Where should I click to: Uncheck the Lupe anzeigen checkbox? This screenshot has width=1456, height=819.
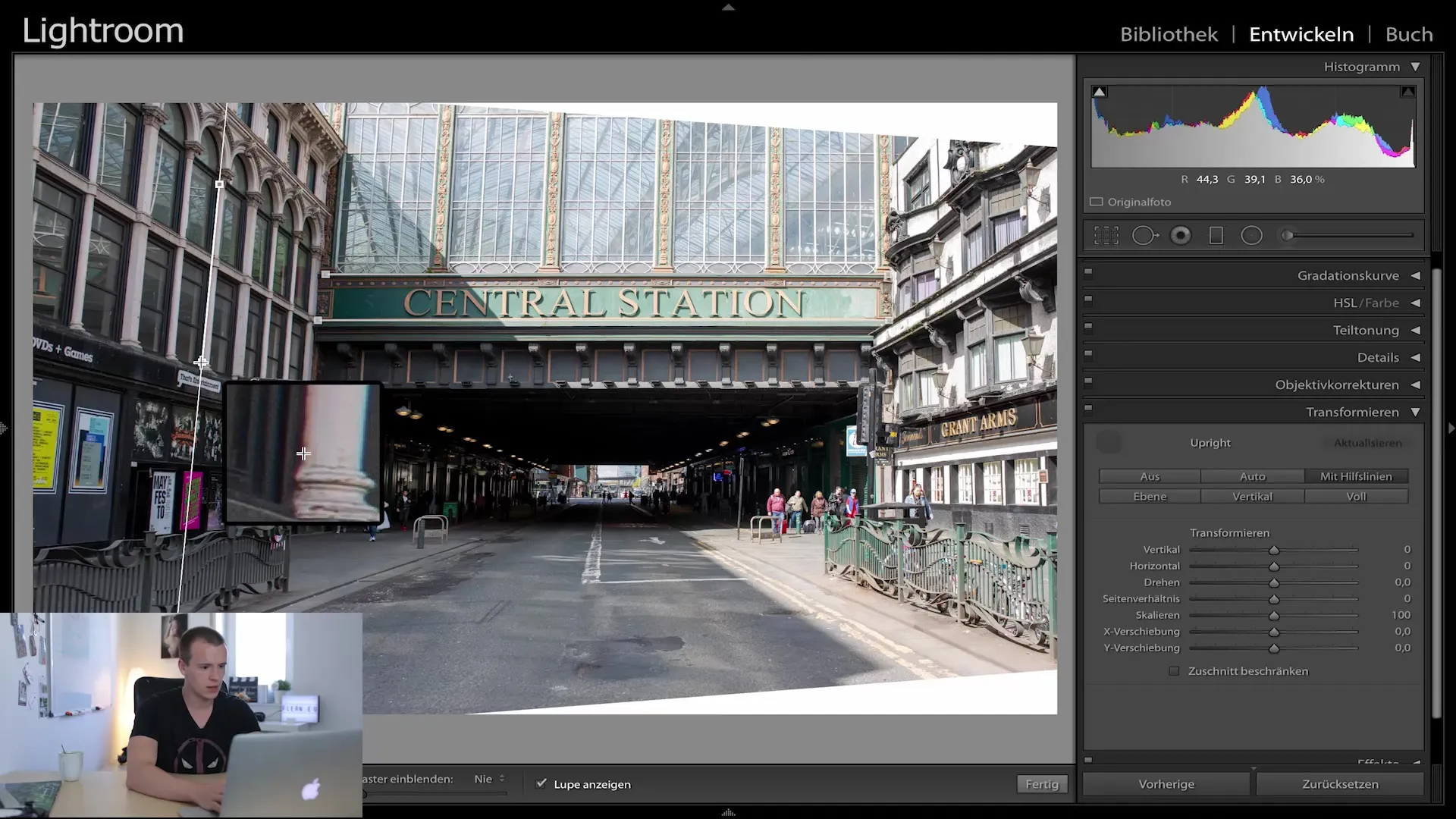(x=541, y=784)
